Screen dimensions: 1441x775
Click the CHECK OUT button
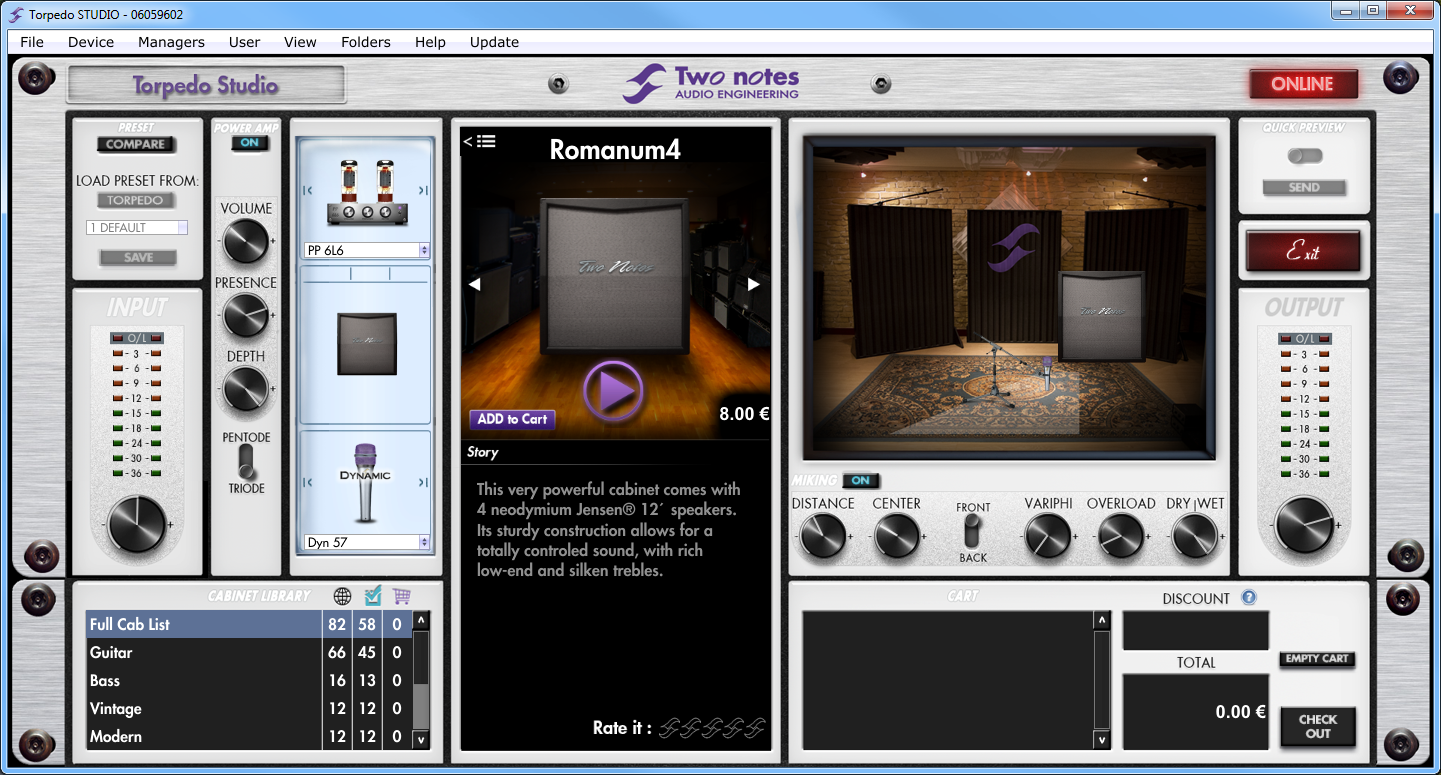point(1318,726)
